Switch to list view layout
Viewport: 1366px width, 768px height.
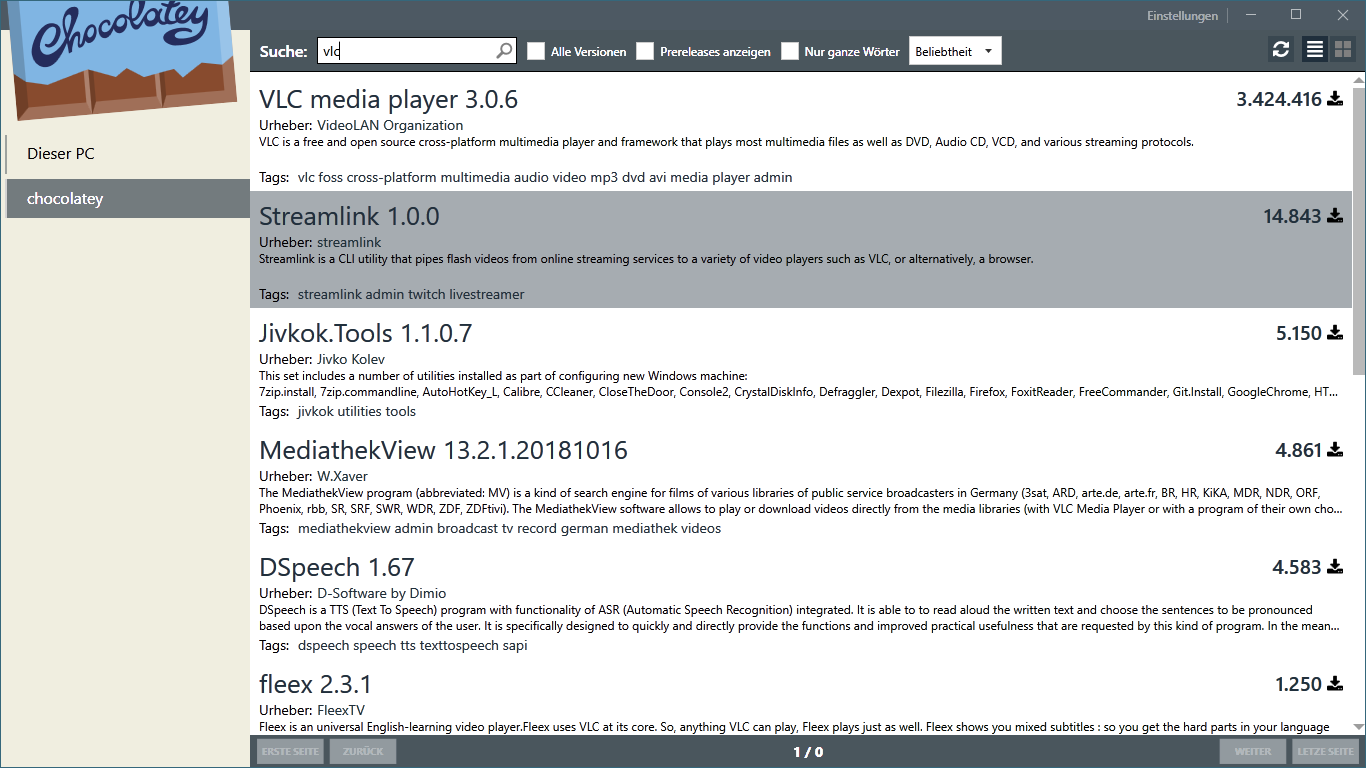click(1314, 50)
